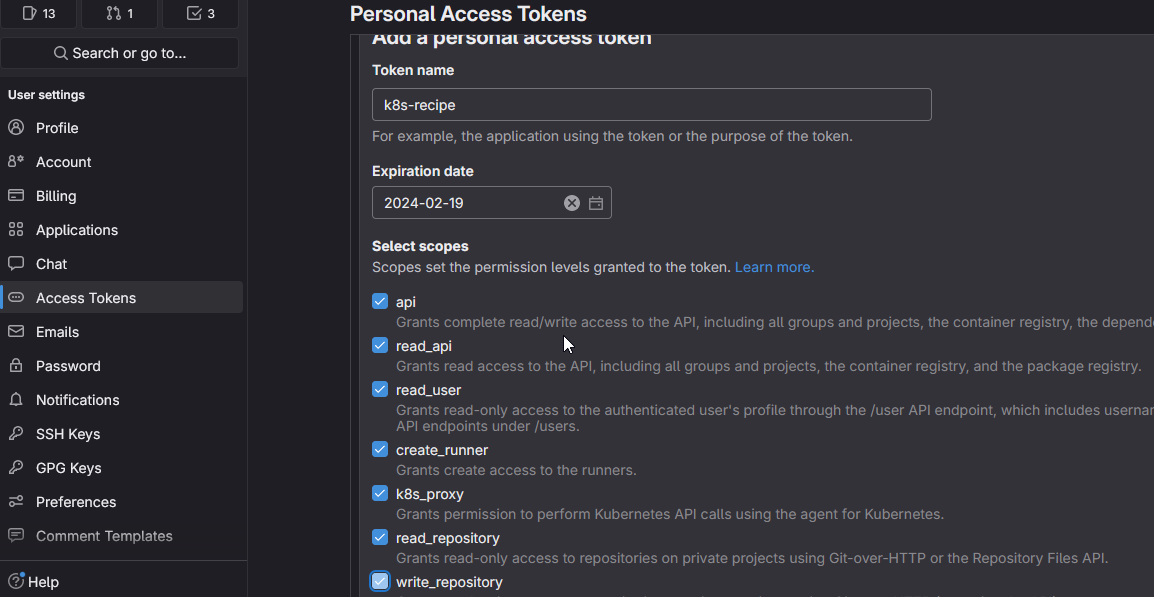Uncheck the create_runner scope checkbox
Screen dimensions: 1154x597
(380, 449)
